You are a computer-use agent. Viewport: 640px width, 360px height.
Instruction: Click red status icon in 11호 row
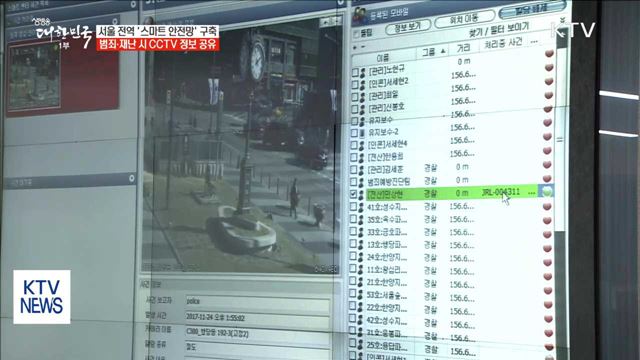548,276
